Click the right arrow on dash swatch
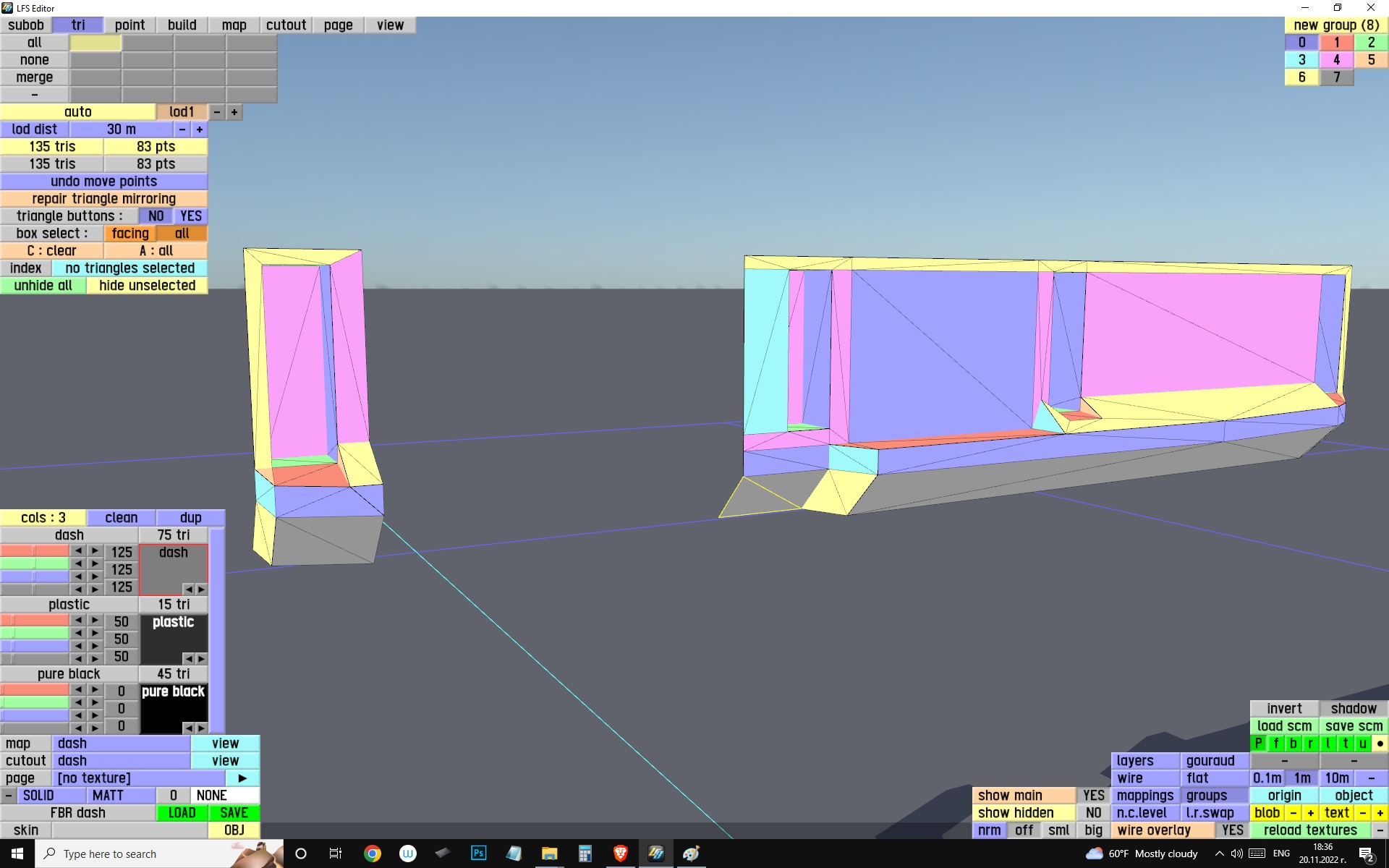1389x868 pixels. (202, 589)
